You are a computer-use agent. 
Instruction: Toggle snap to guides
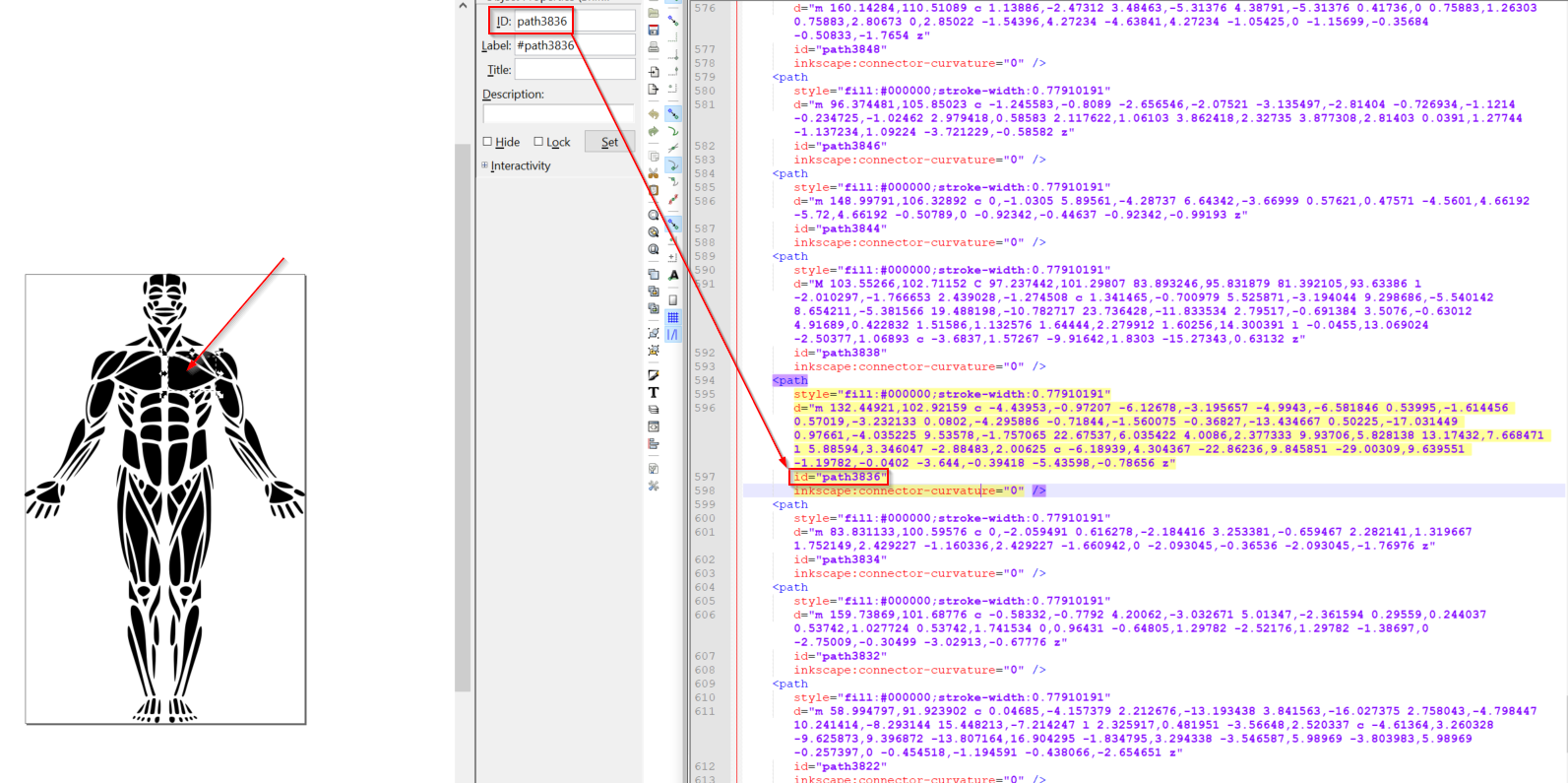(x=673, y=335)
